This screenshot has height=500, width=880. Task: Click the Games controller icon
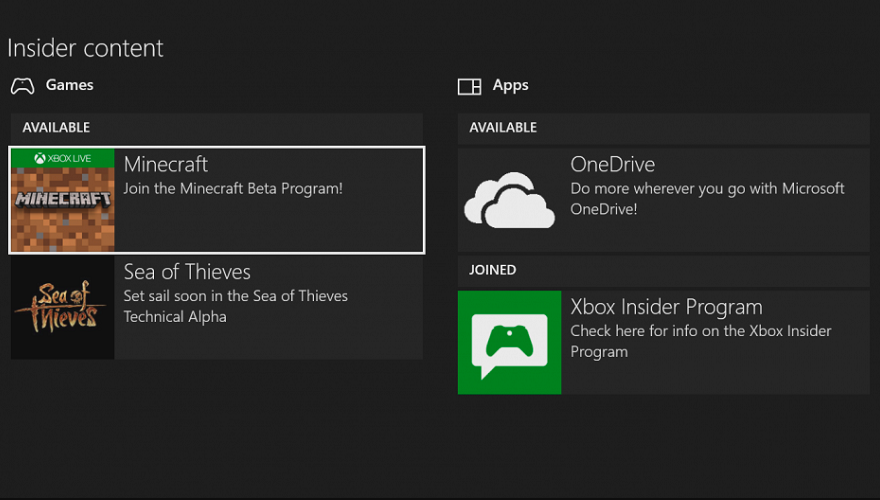click(x=22, y=86)
